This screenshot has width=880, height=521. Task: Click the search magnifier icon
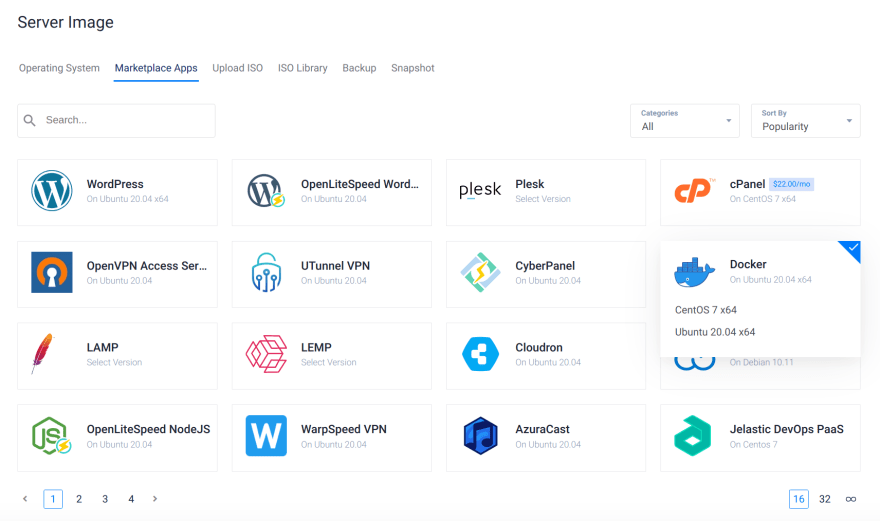30,120
